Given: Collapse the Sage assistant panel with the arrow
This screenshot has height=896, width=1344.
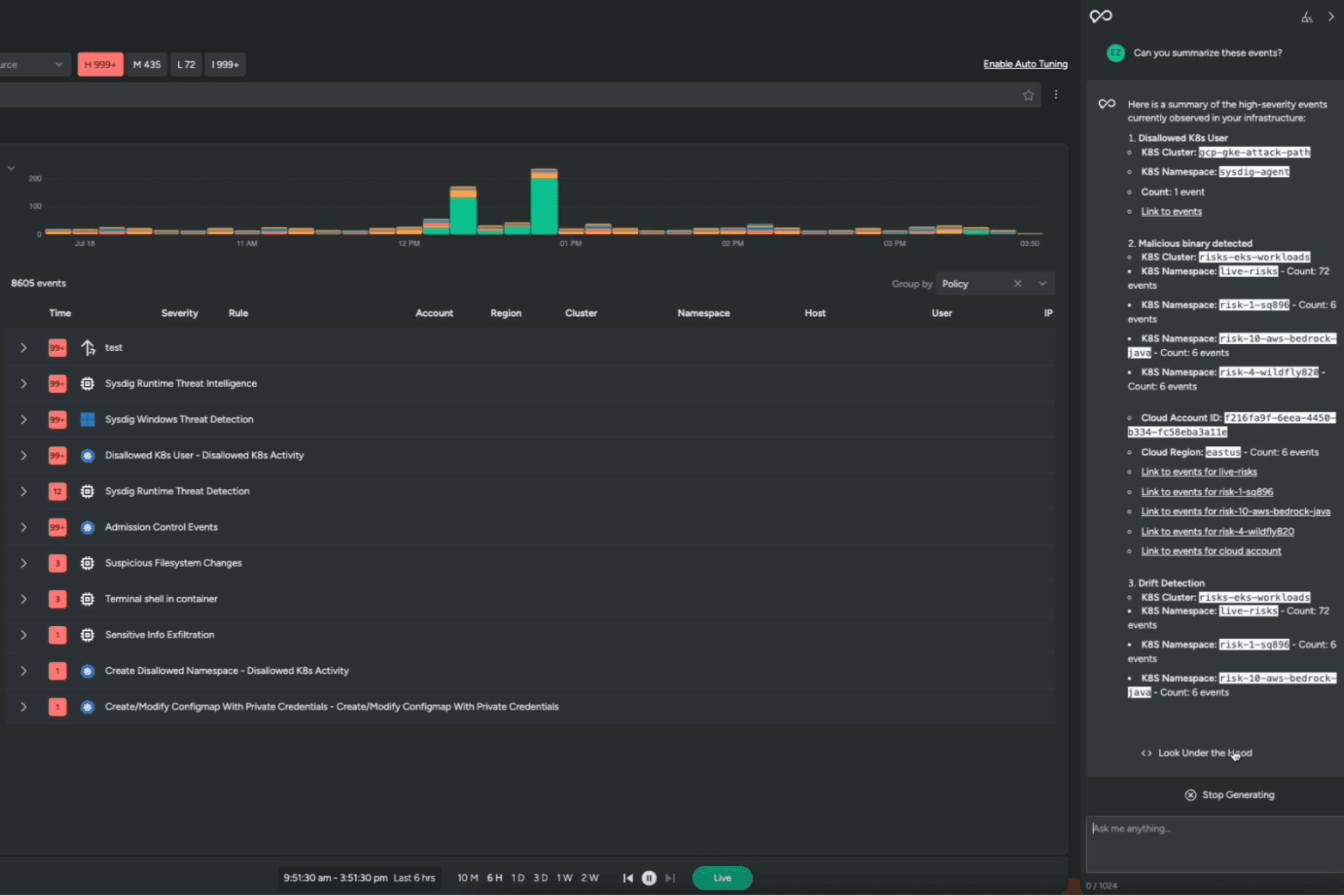Looking at the screenshot, I should pos(1331,16).
